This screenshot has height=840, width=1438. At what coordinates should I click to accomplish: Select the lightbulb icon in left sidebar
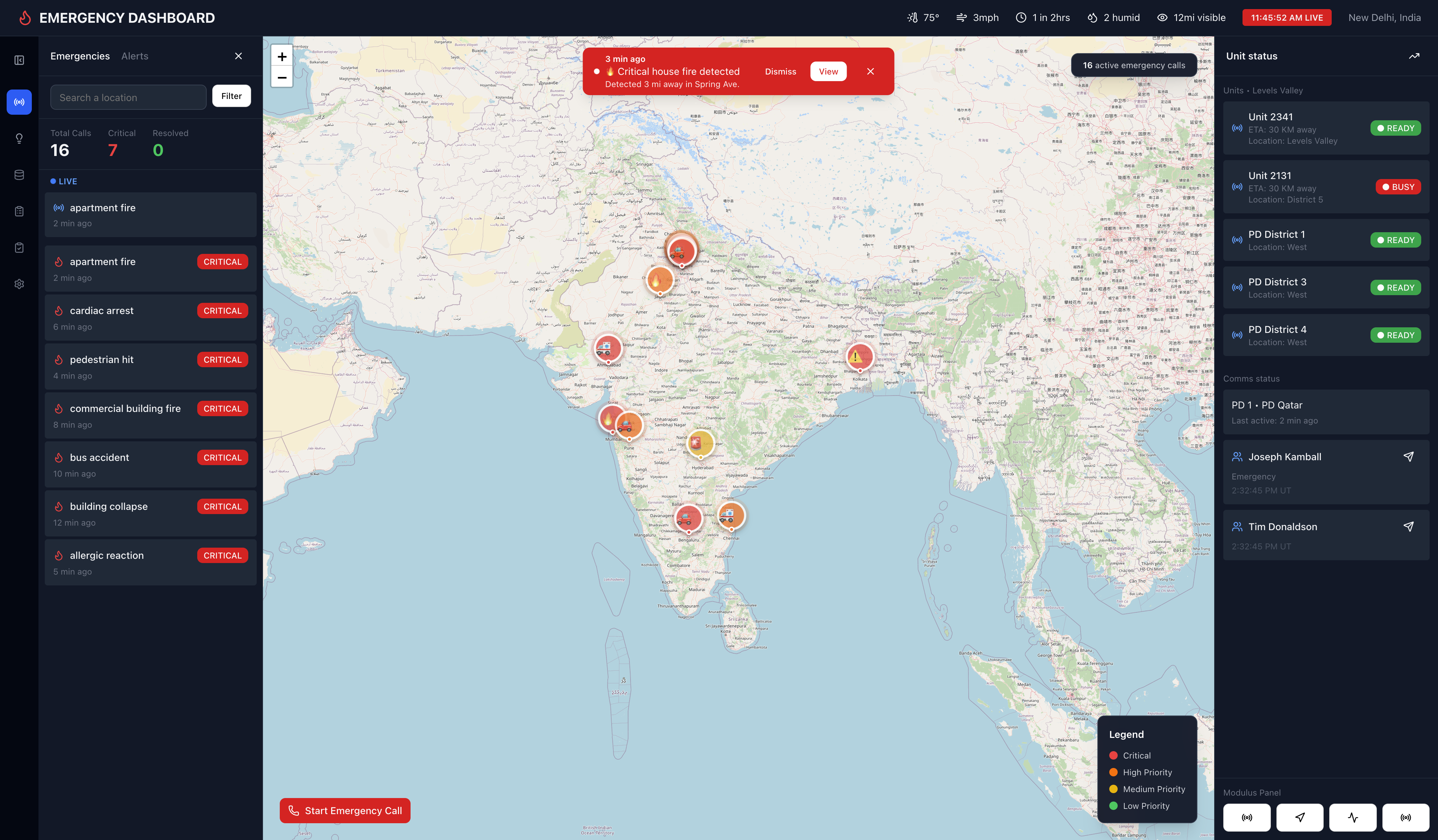click(19, 139)
